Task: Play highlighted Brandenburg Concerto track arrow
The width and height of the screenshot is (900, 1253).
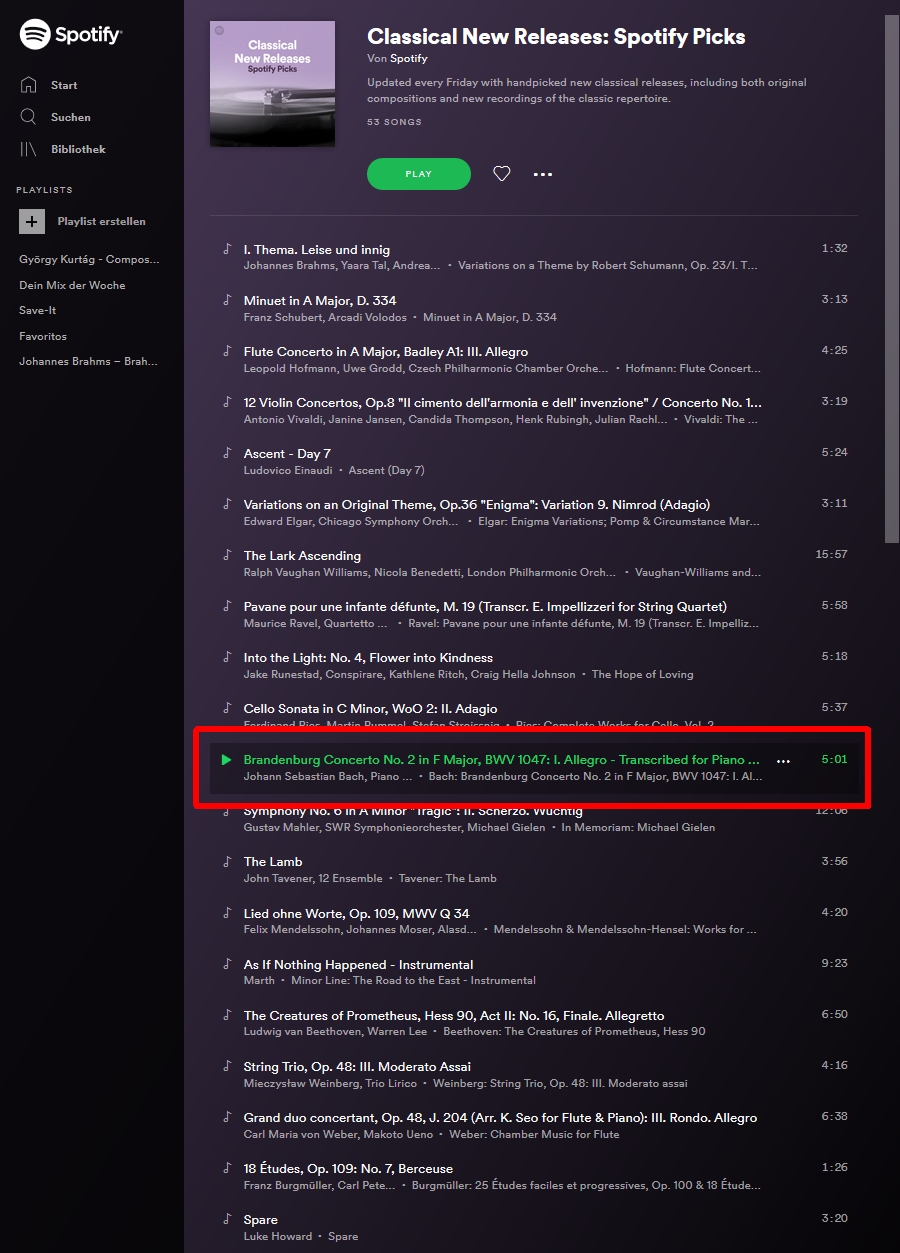Action: (x=226, y=760)
